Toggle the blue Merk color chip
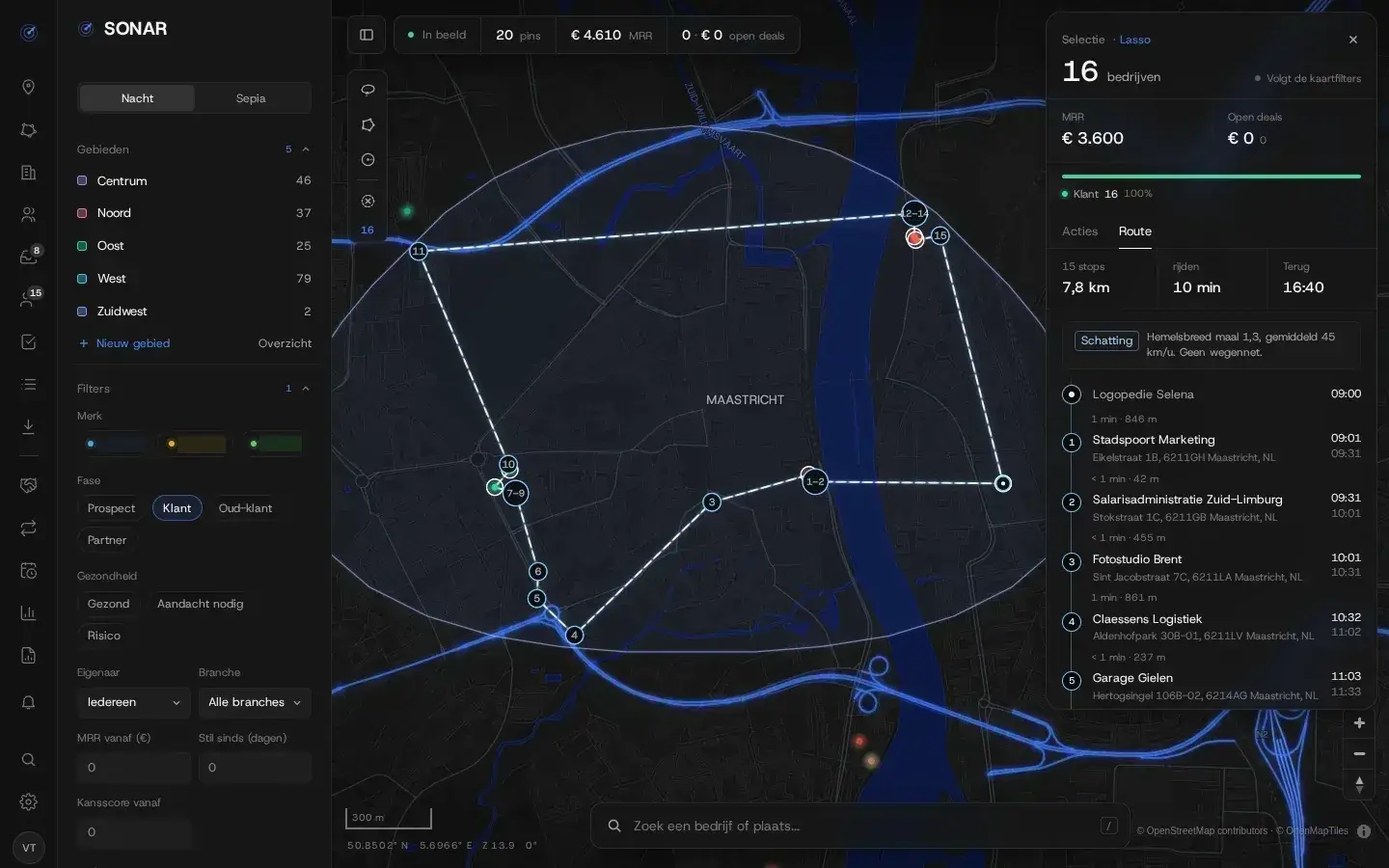The width and height of the screenshot is (1389, 868). pos(115,444)
